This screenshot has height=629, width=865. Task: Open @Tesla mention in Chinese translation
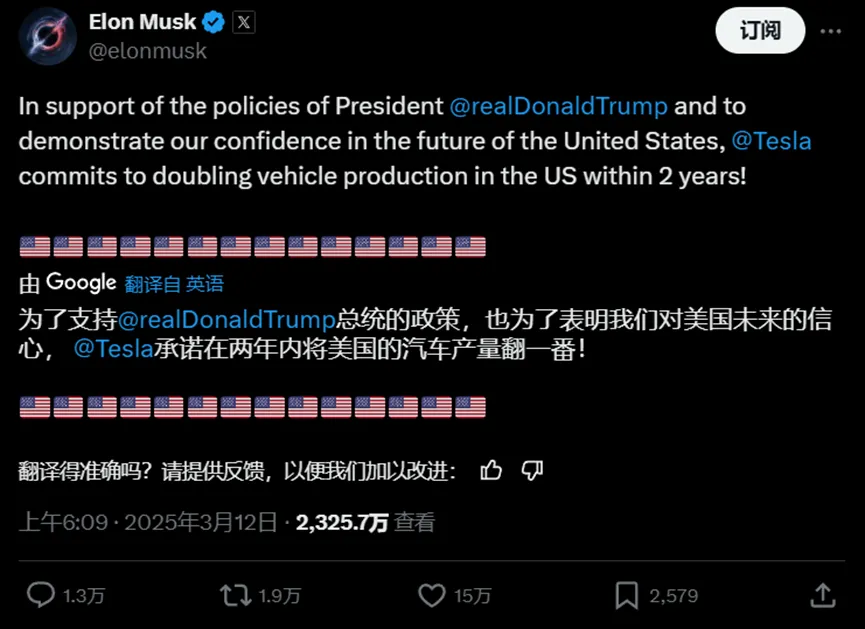tap(114, 349)
